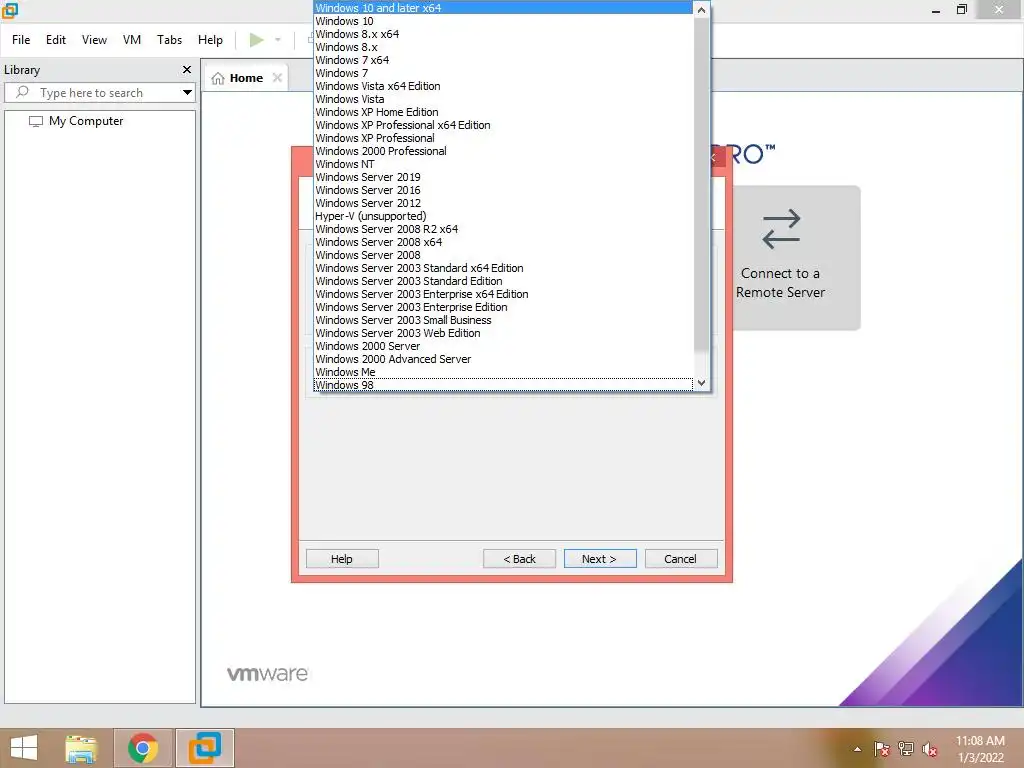The height and width of the screenshot is (768, 1024).
Task: Close the Library panel
Action: pos(187,69)
